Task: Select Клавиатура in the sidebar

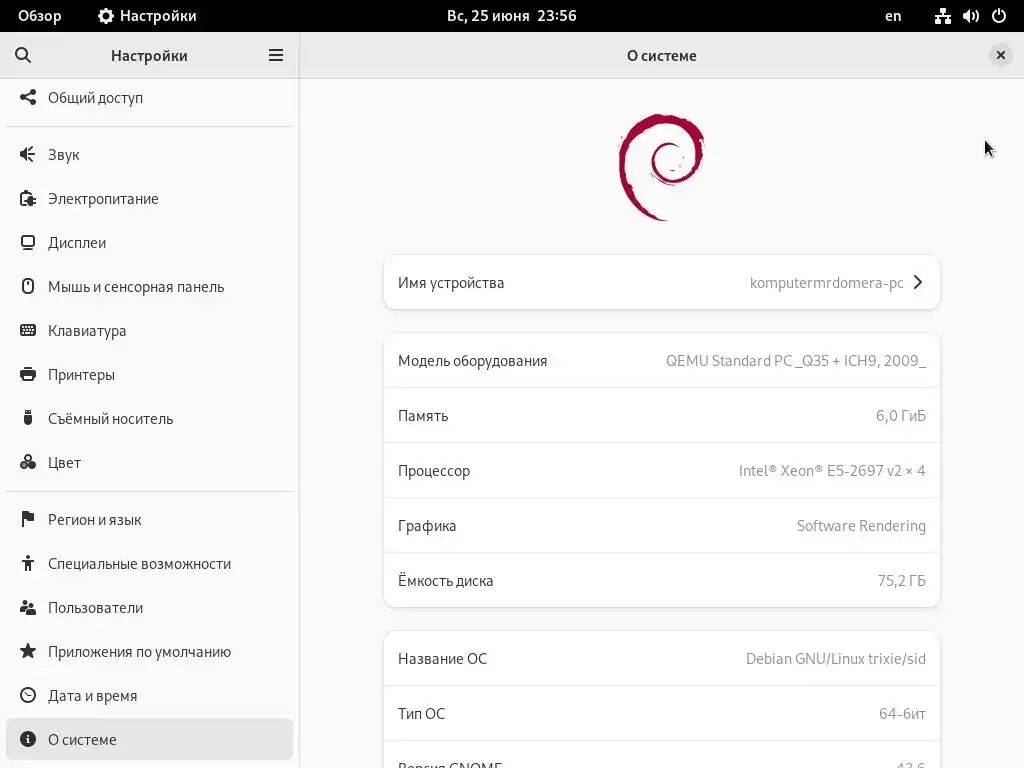Action: (x=150, y=330)
